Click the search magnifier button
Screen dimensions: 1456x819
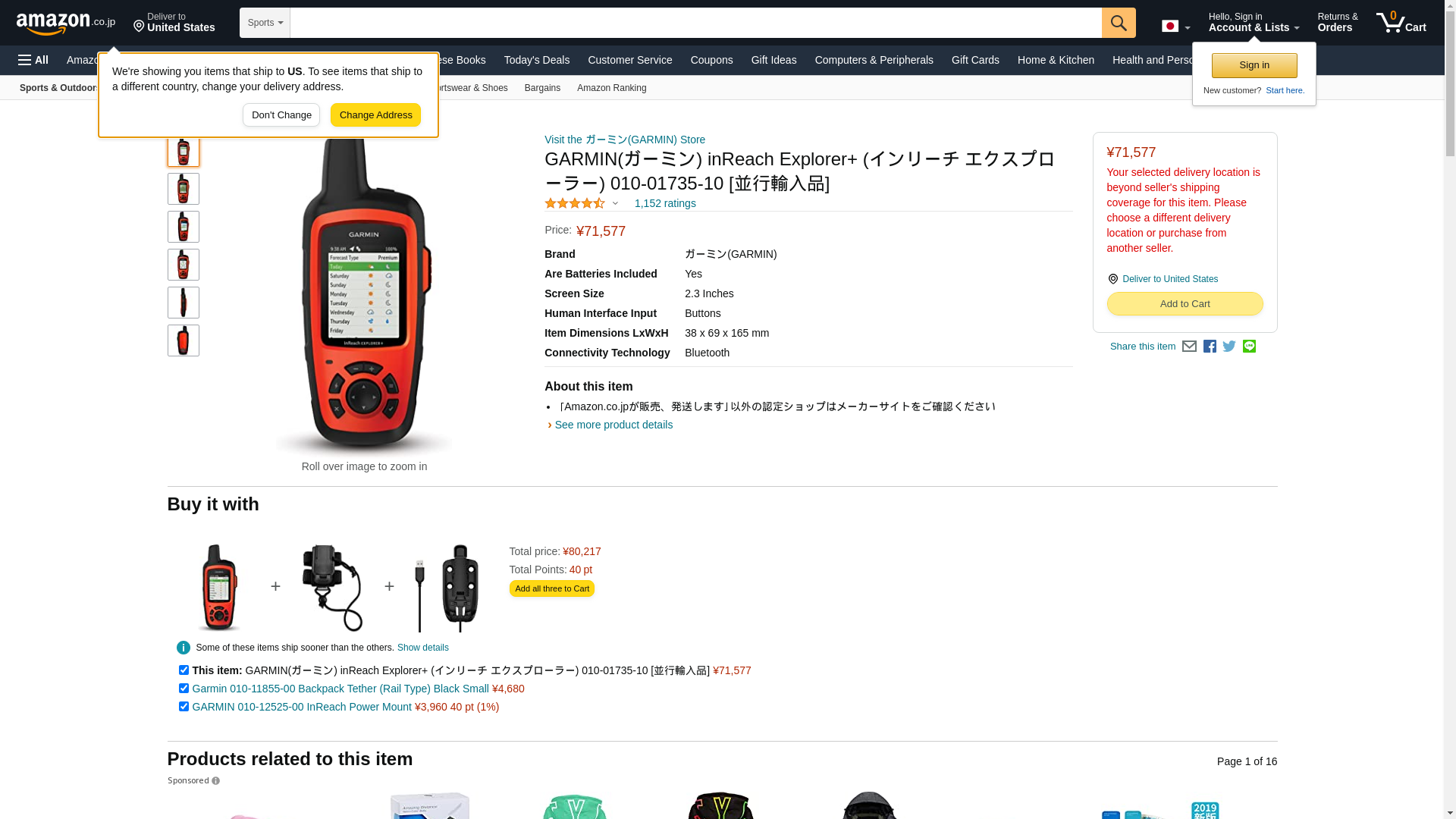point(1119,23)
